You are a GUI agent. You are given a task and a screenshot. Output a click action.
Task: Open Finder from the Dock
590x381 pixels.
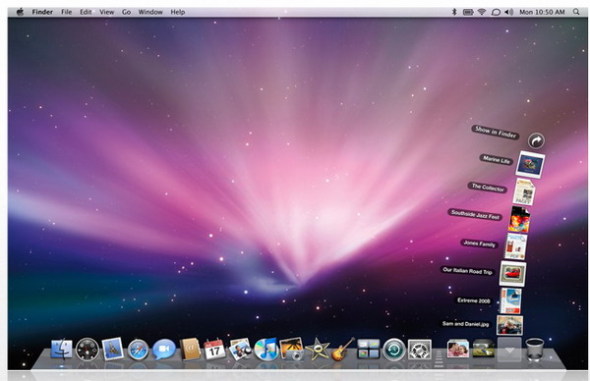[61, 349]
